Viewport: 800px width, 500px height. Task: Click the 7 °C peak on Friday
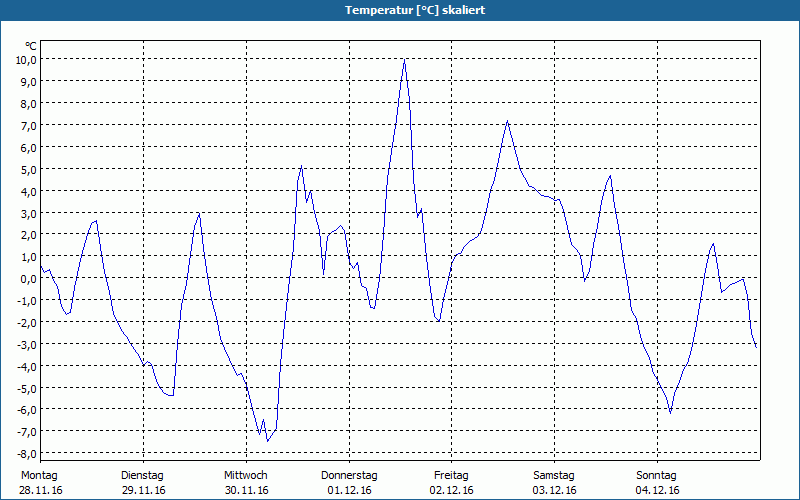point(507,121)
